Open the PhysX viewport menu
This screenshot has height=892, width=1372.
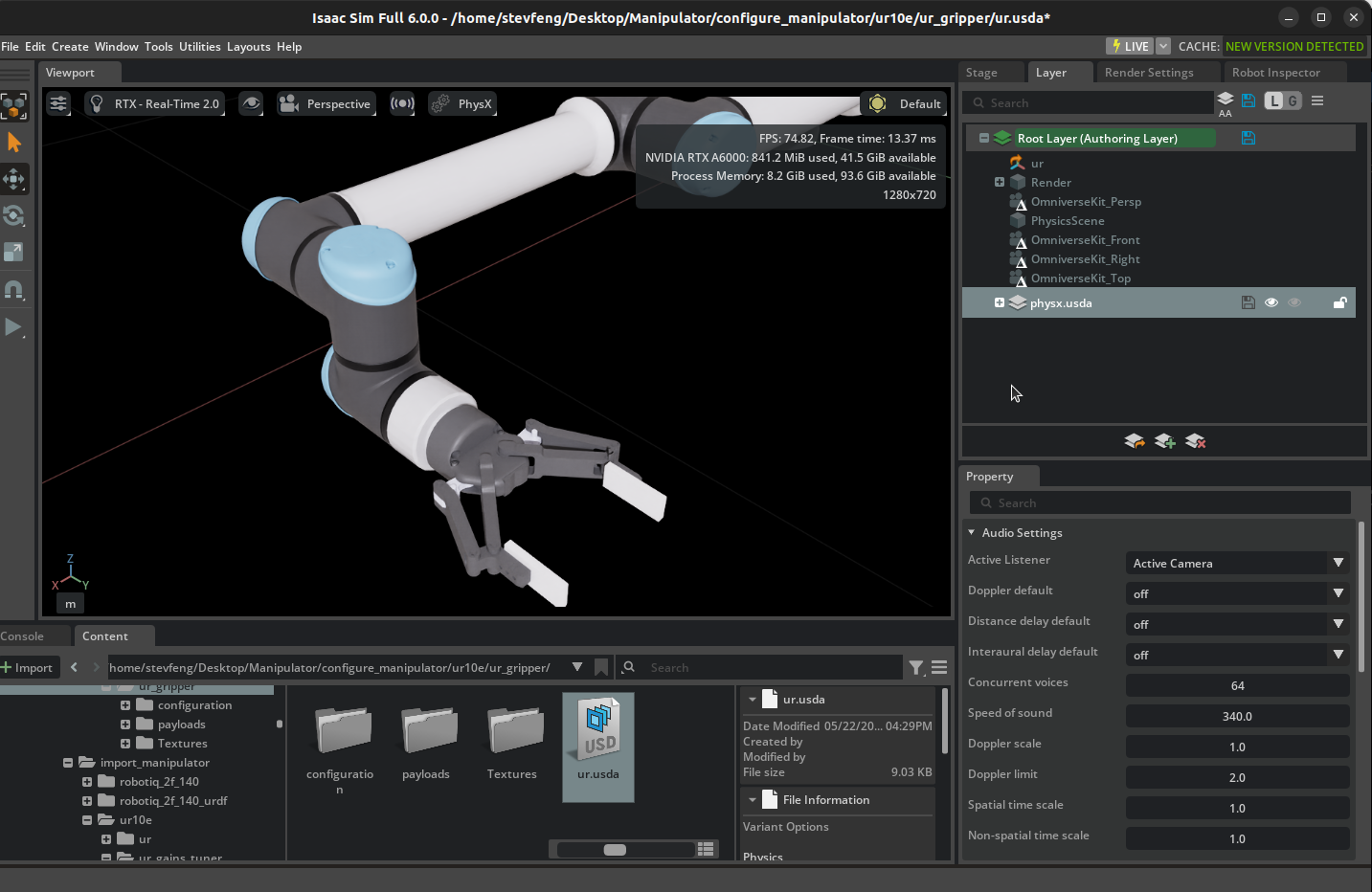[462, 103]
